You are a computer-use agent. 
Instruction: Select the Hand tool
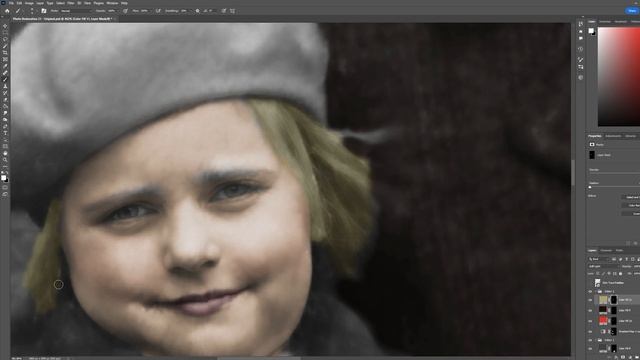click(x=5, y=153)
